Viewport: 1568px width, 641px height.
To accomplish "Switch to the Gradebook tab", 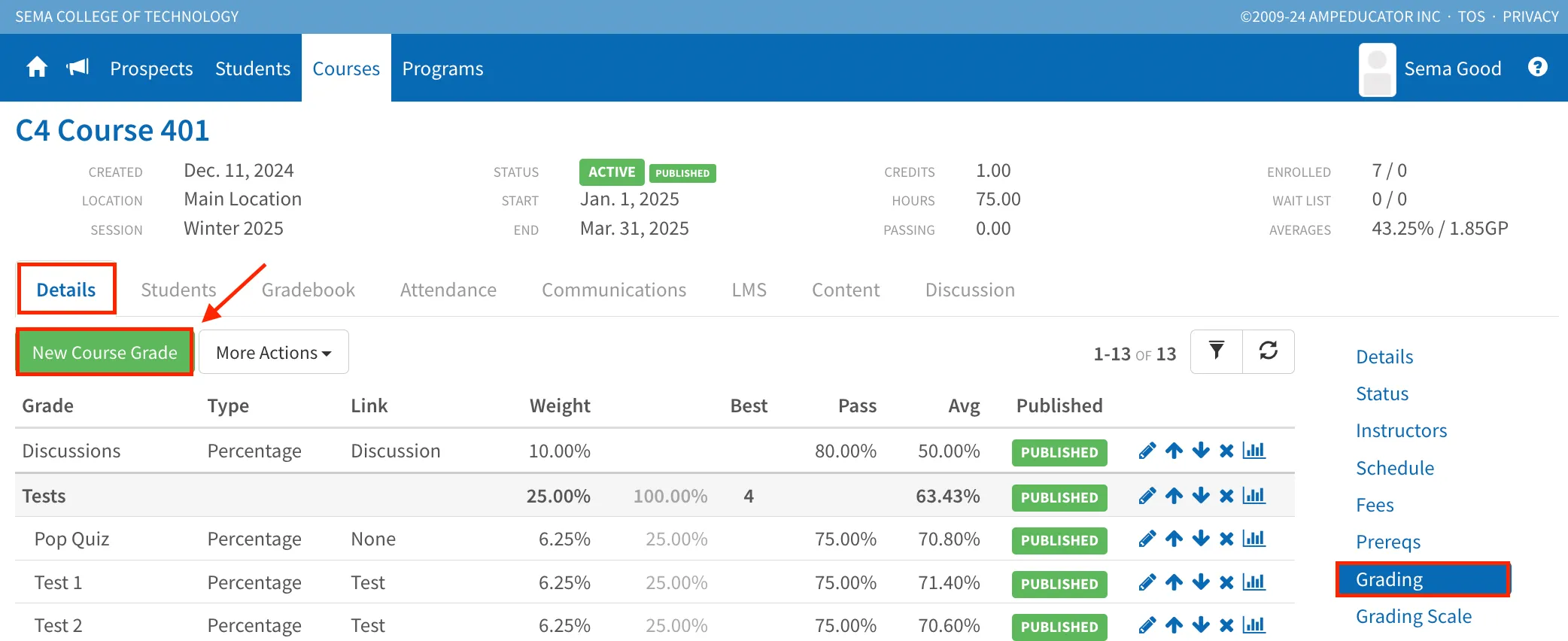I will [308, 290].
